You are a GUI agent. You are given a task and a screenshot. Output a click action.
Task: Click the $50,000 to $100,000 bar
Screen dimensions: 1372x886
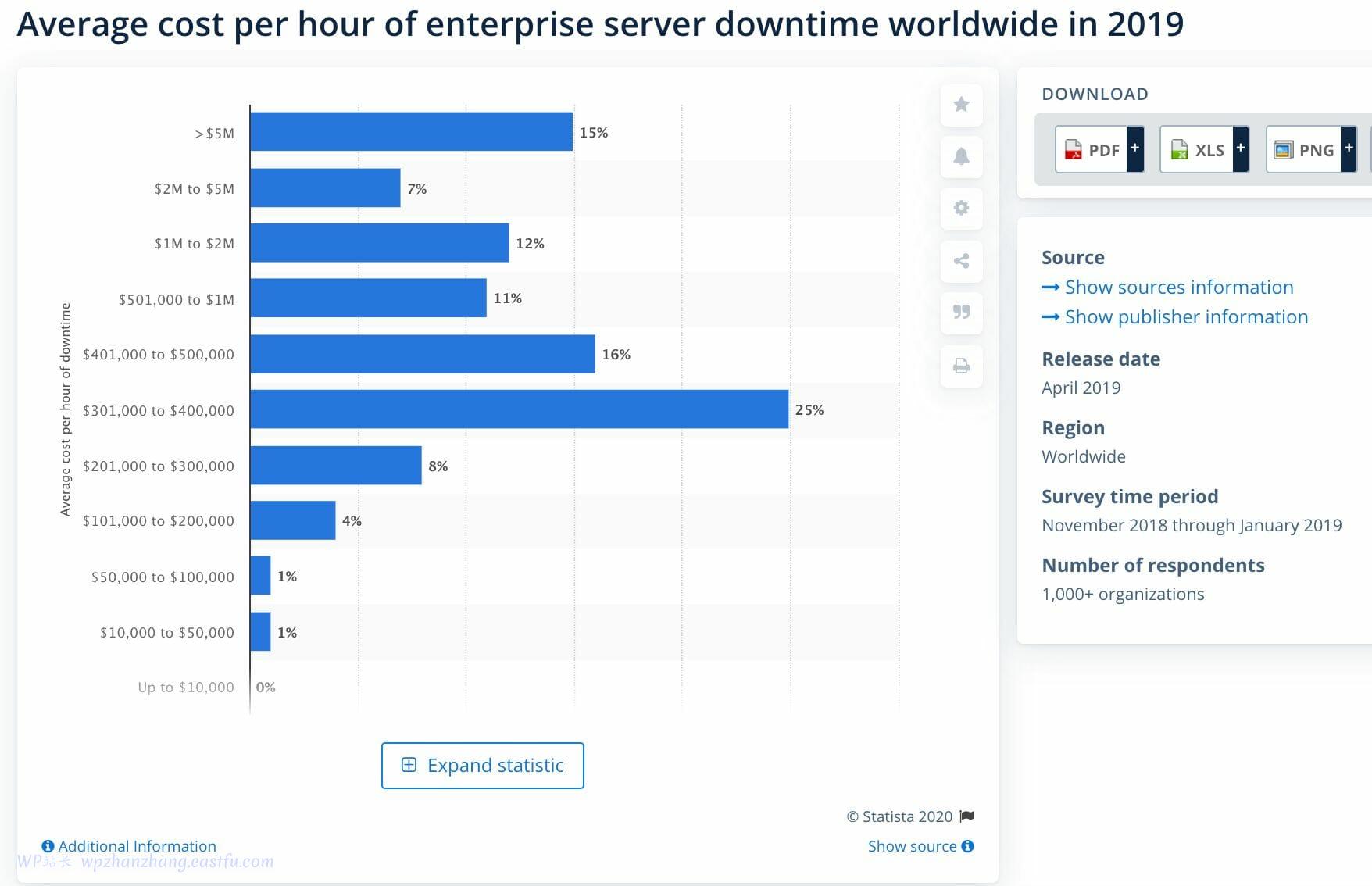(x=260, y=576)
